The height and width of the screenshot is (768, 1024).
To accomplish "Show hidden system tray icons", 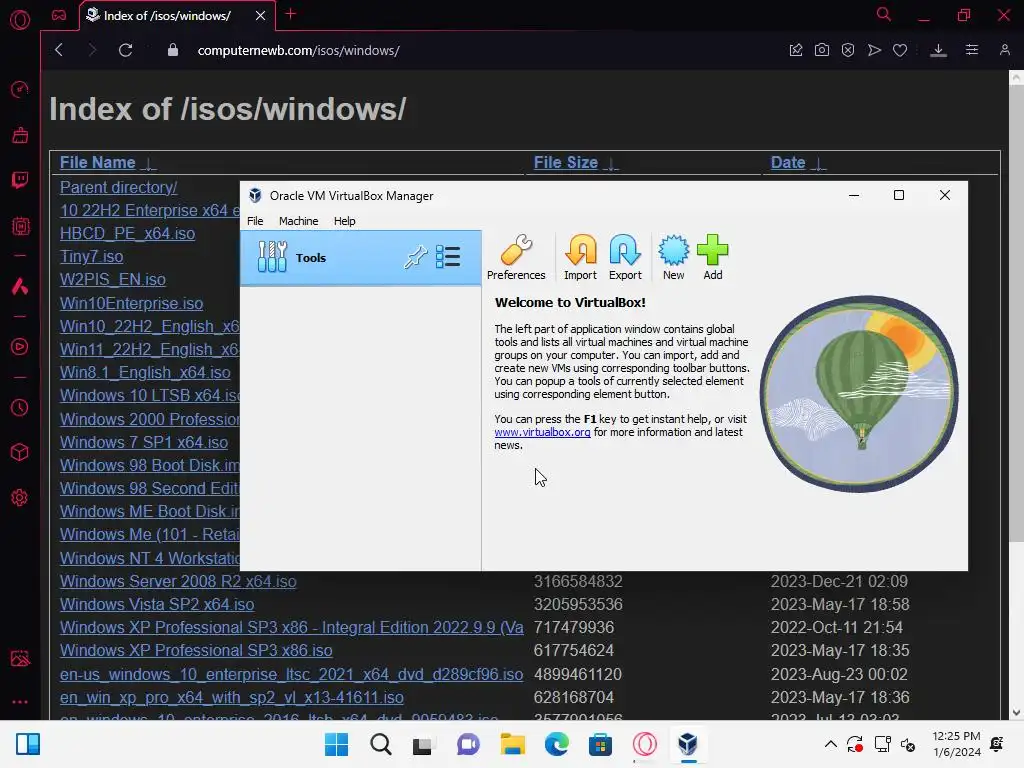I will coord(831,744).
